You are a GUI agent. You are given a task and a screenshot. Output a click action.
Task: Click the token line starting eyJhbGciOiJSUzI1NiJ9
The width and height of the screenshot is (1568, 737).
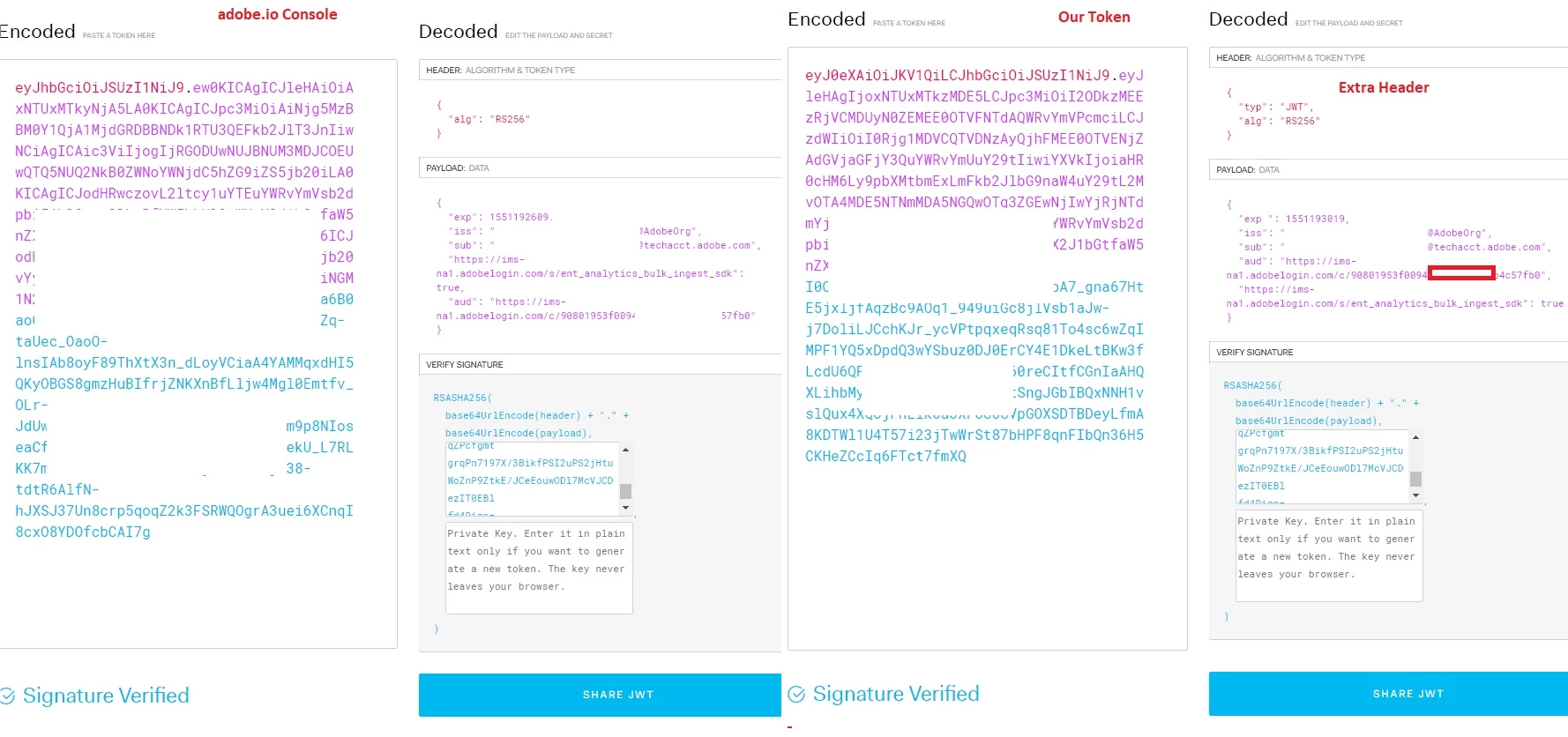[184, 87]
